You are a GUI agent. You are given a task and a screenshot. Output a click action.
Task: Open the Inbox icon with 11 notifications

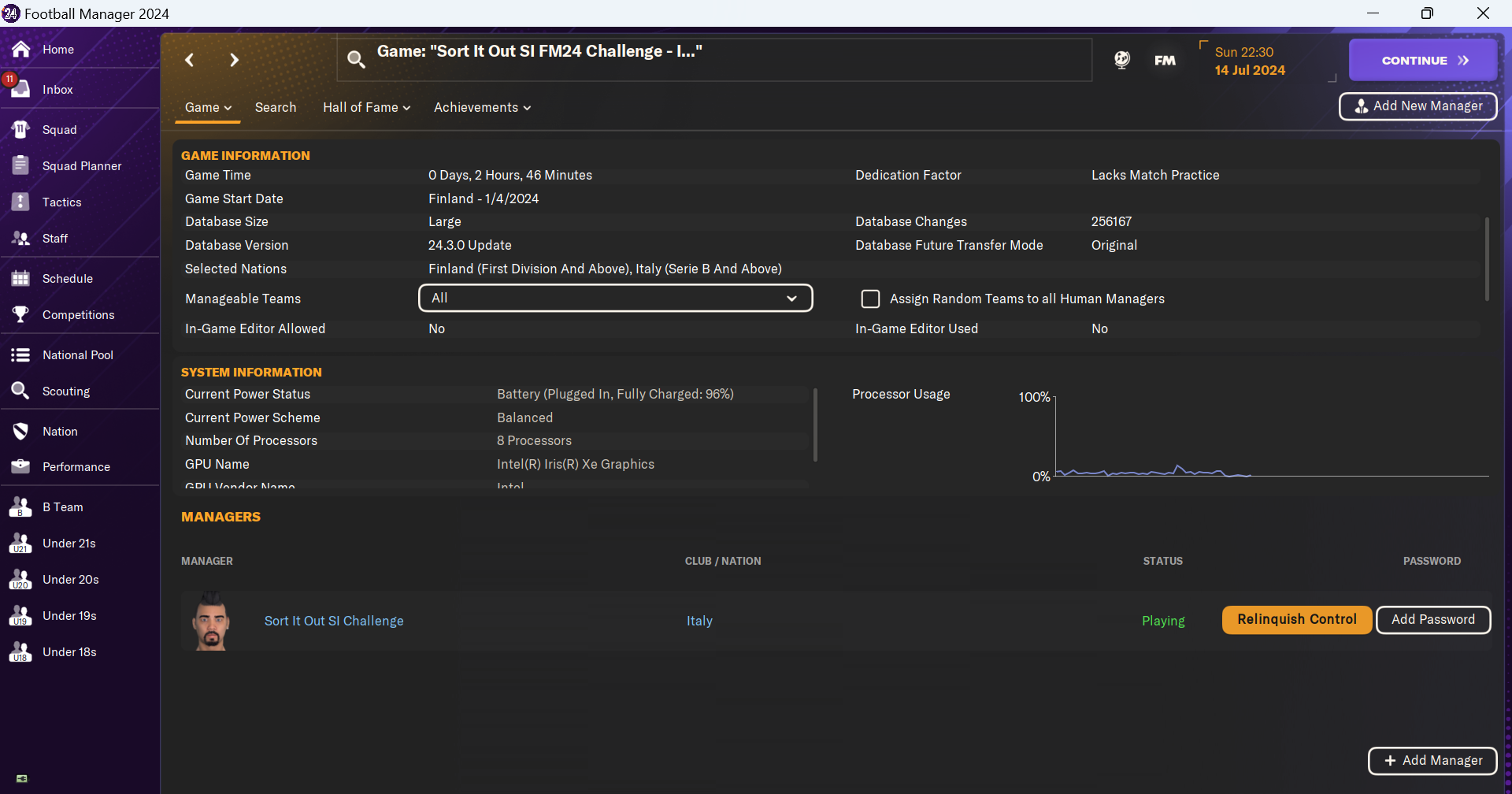(x=21, y=89)
